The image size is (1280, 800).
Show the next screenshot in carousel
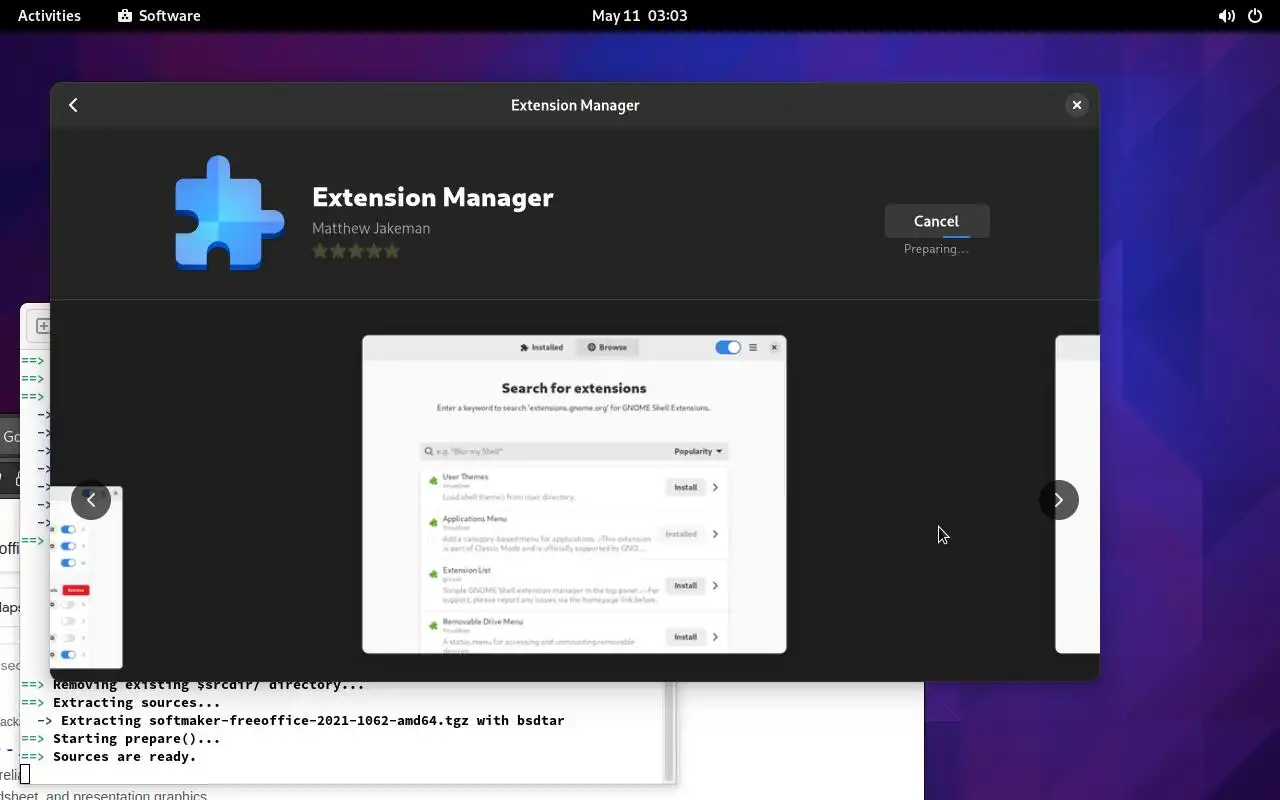(x=1059, y=500)
